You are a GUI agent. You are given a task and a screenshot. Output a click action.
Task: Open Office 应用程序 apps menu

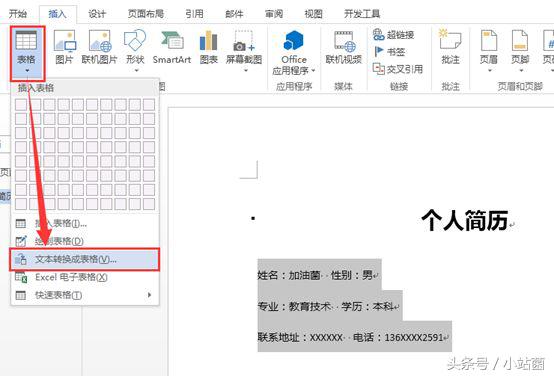coord(294,52)
